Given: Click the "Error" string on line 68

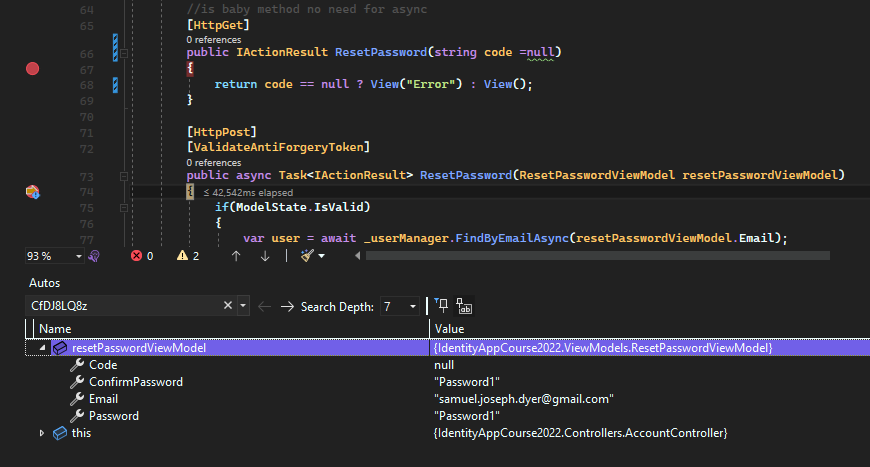Looking at the screenshot, I should (431, 84).
